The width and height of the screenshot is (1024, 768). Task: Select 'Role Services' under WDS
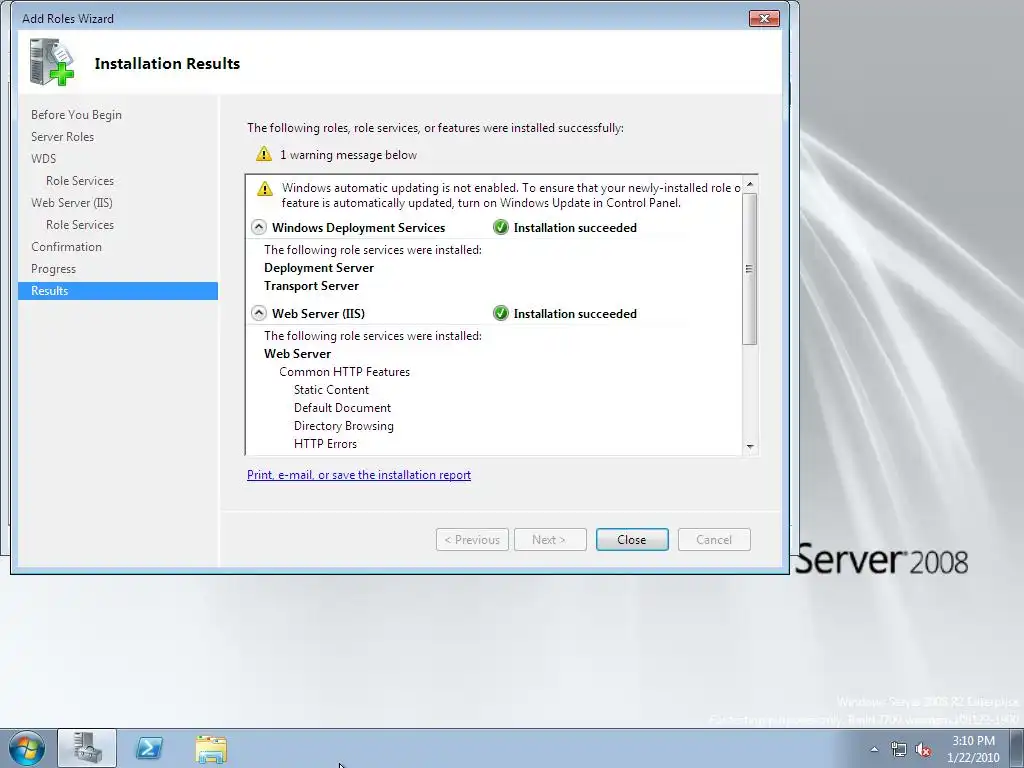(x=80, y=181)
